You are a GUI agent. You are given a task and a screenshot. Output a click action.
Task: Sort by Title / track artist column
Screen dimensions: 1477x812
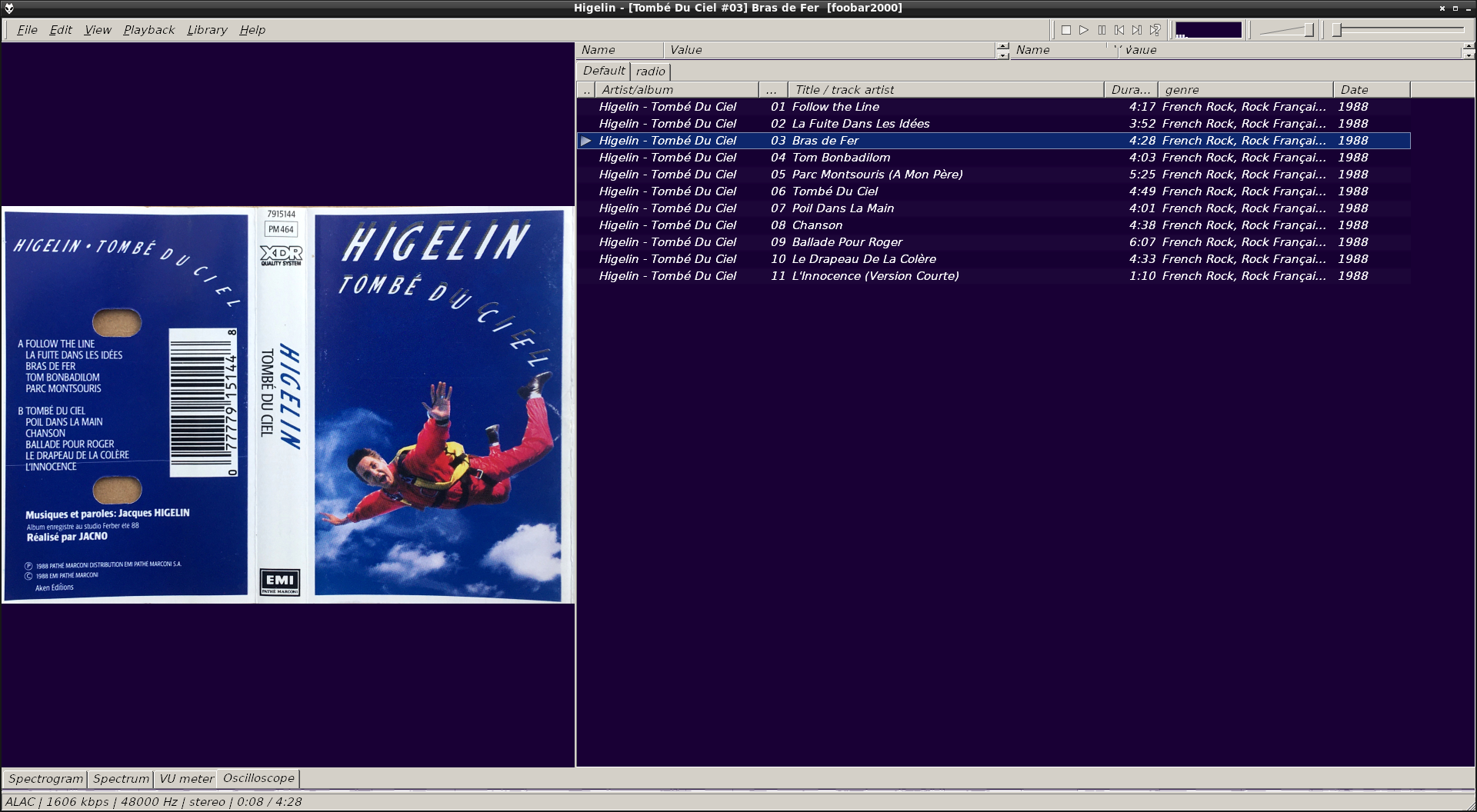coord(945,90)
